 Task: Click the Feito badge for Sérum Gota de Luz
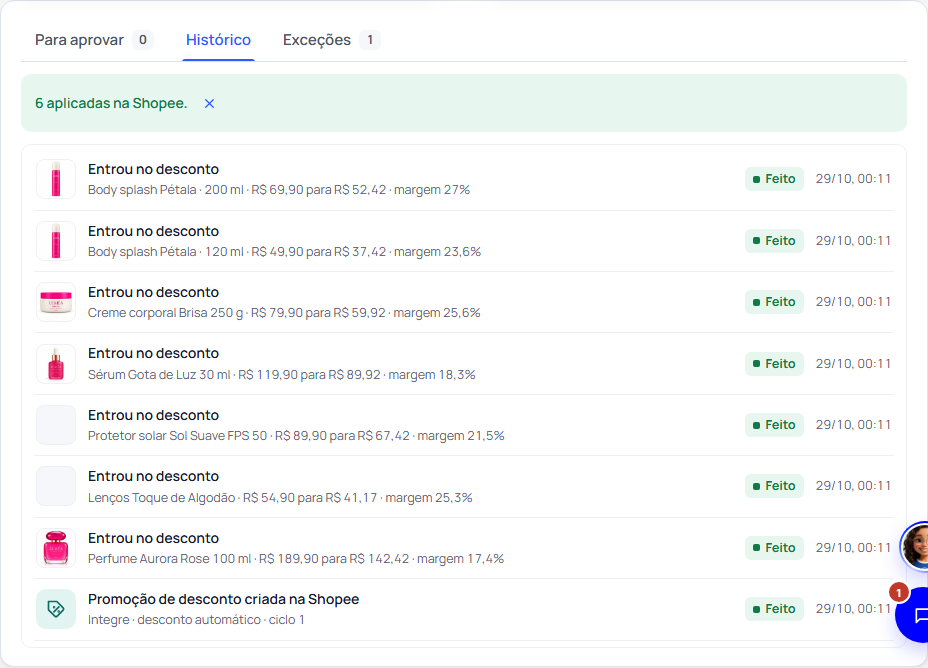point(774,364)
